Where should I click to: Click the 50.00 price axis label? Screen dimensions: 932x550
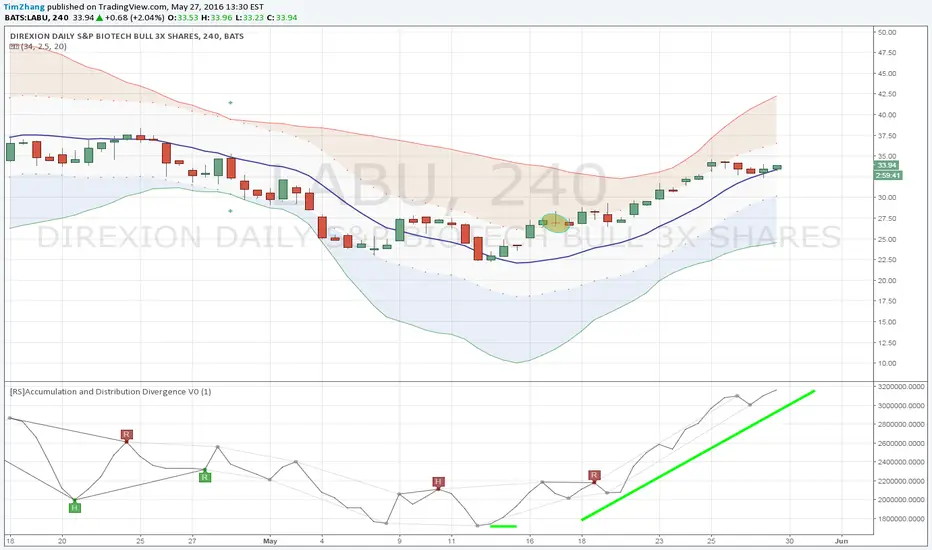[x=886, y=32]
